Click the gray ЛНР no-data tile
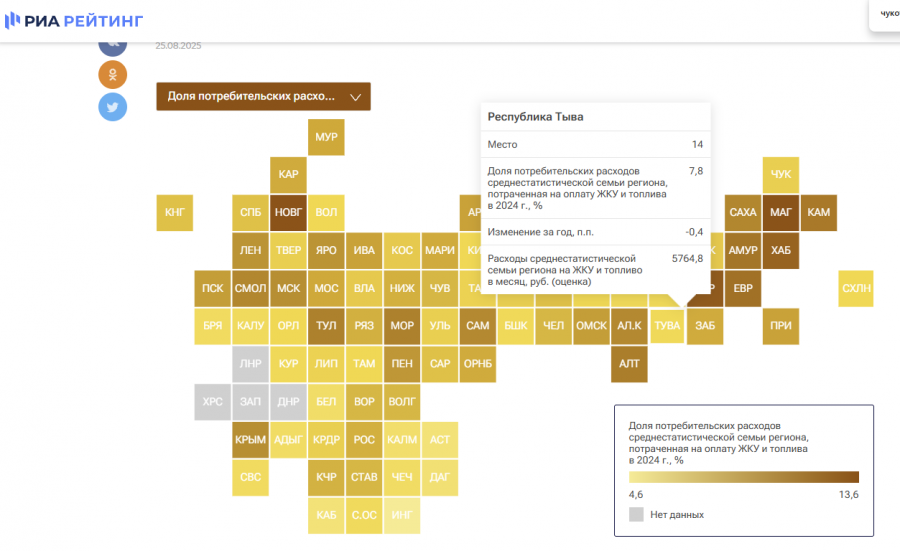Image resolution: width=900 pixels, height=551 pixels. (x=250, y=364)
